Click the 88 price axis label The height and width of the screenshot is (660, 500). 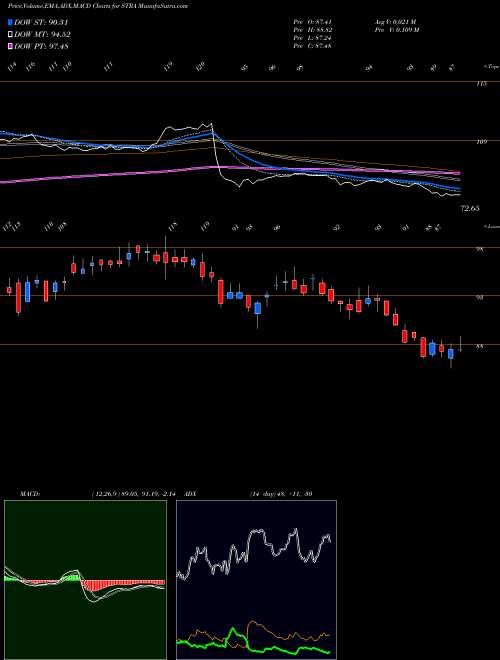coord(480,347)
